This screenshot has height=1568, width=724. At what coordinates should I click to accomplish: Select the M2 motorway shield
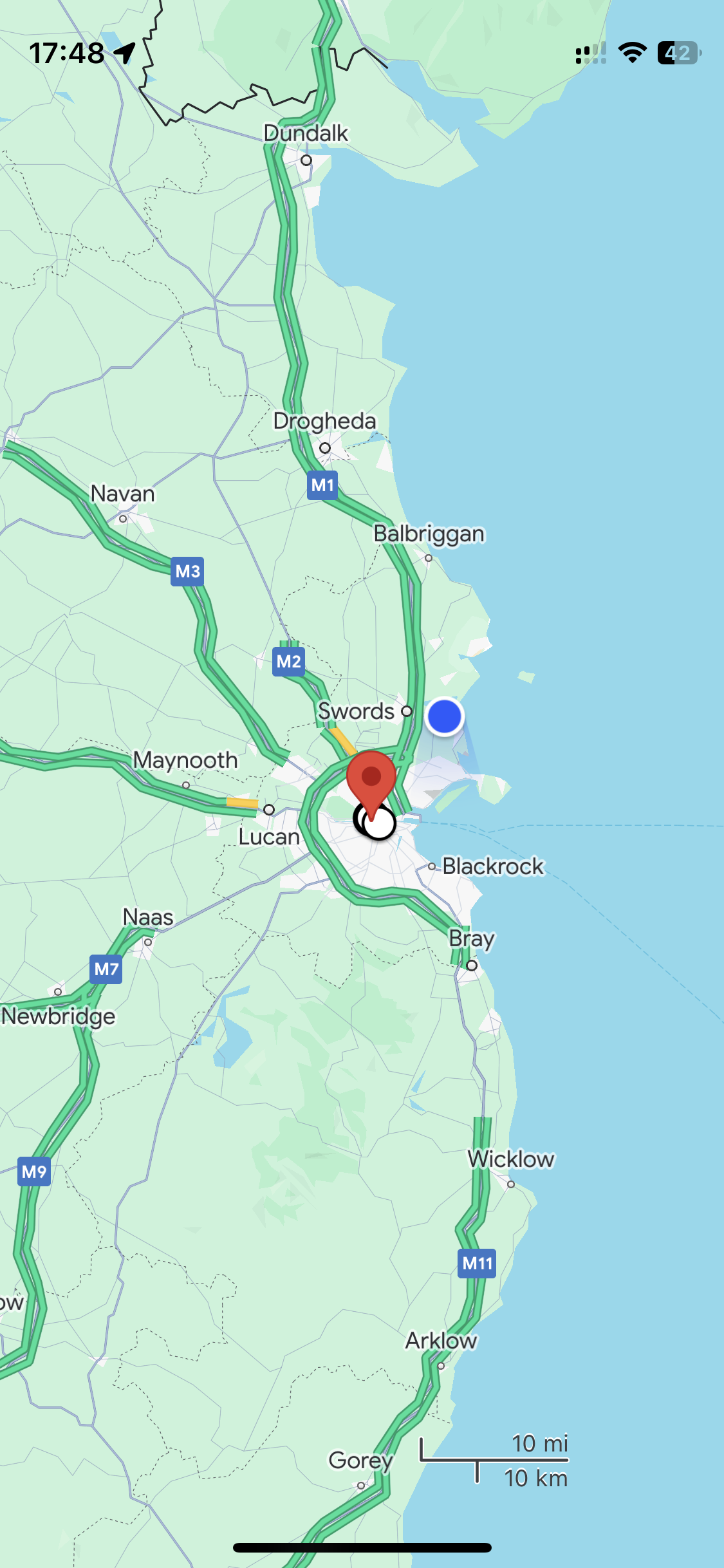[x=288, y=661]
